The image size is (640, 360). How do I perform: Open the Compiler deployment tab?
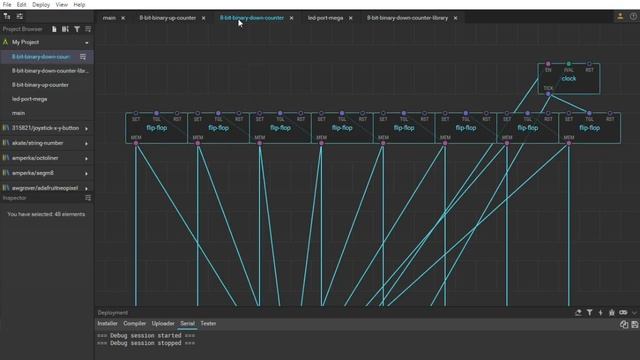point(134,323)
